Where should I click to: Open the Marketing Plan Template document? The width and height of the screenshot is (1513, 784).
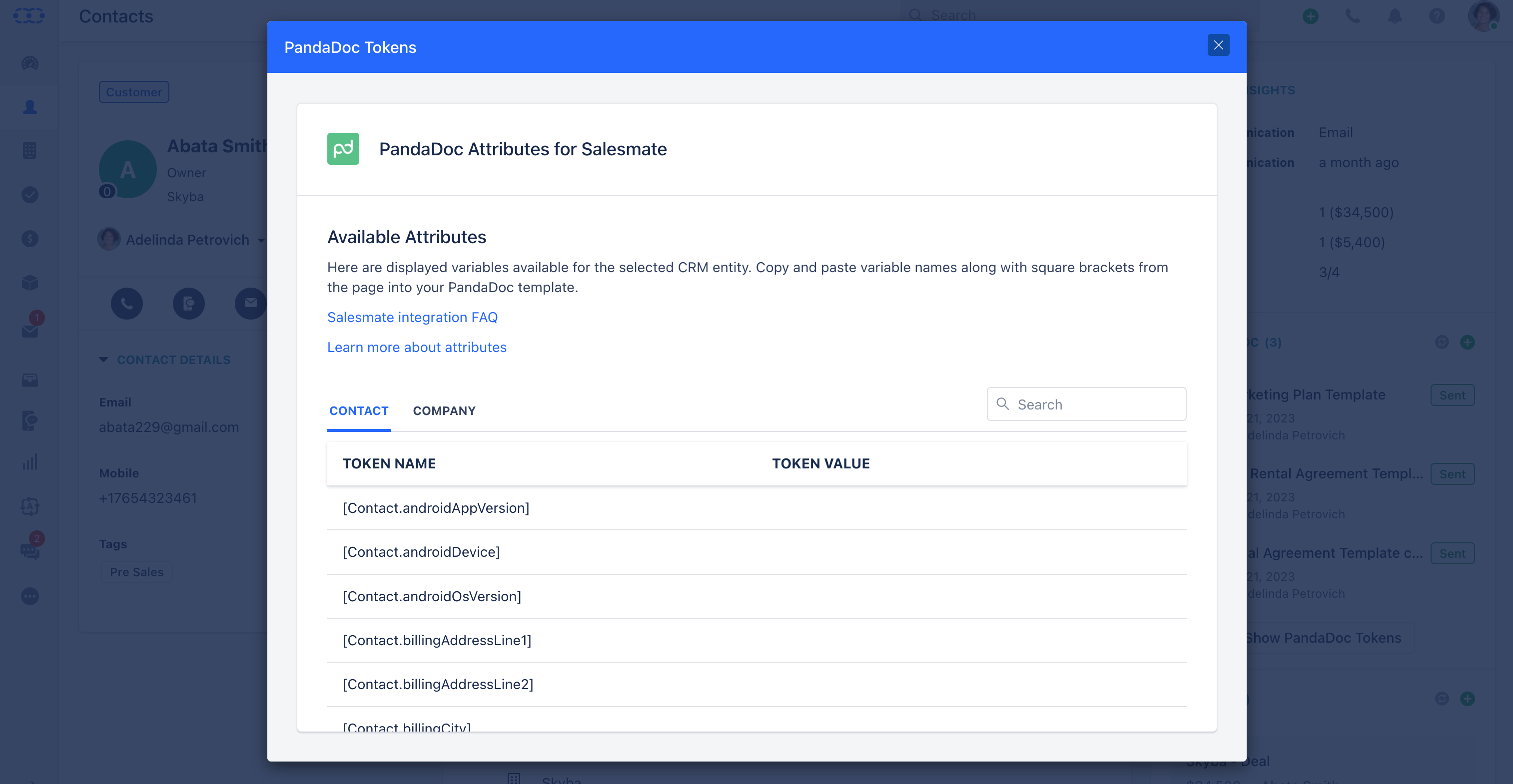pos(1315,395)
